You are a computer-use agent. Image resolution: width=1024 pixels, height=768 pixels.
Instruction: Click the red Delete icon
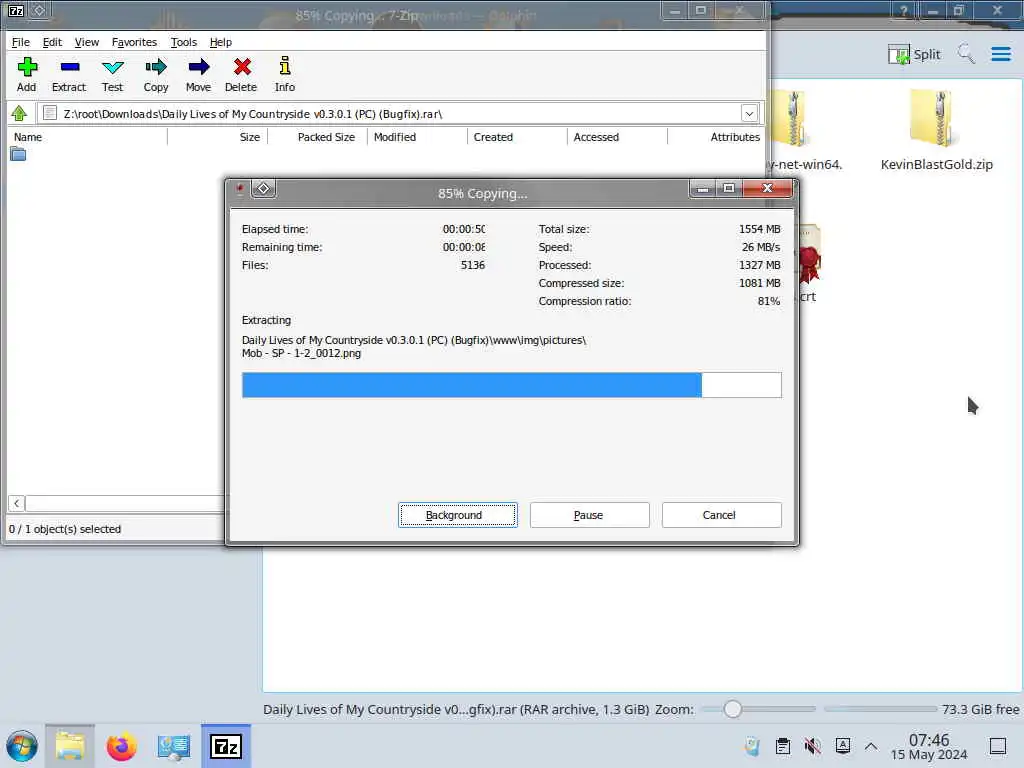pos(242,74)
